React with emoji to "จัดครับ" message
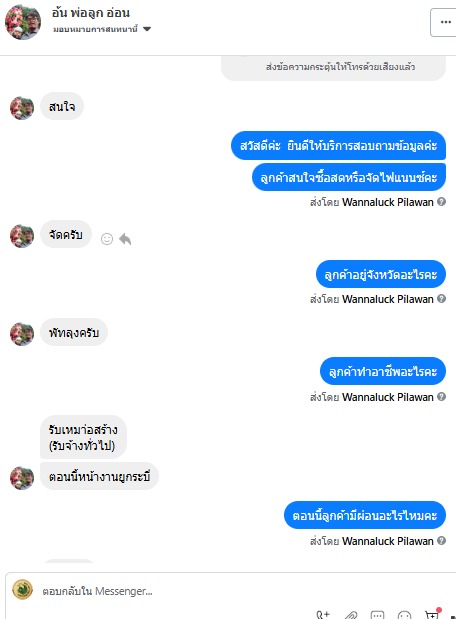 tap(107, 239)
